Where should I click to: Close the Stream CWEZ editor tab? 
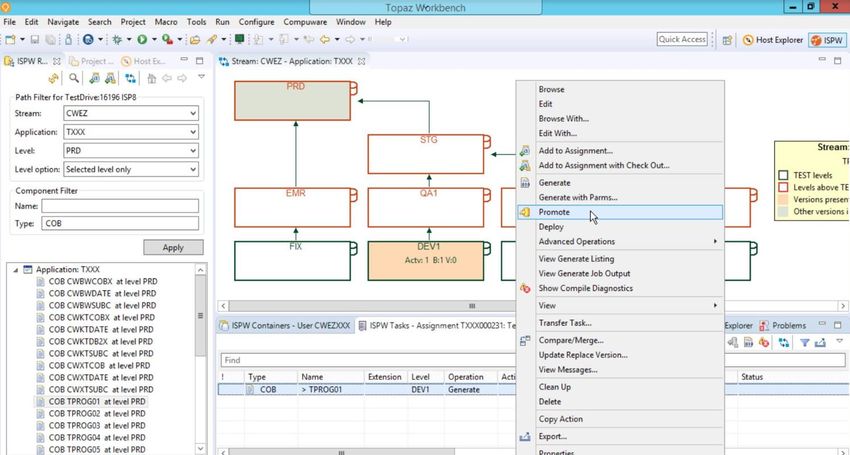362,61
